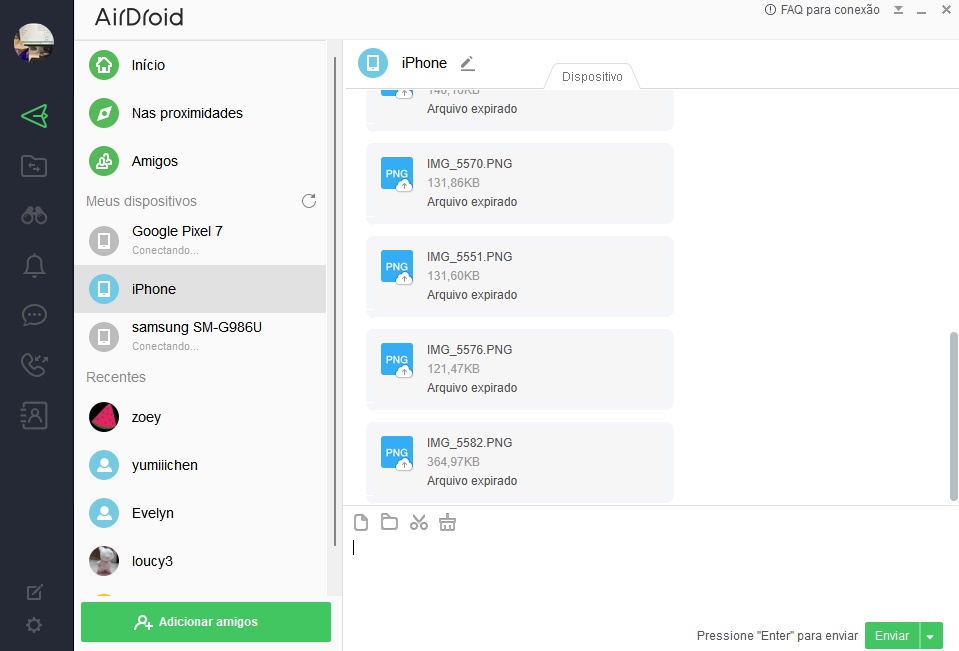This screenshot has height=651, width=959.
Task: Collapse the window via the chevron near FAQ
Action: click(897, 10)
